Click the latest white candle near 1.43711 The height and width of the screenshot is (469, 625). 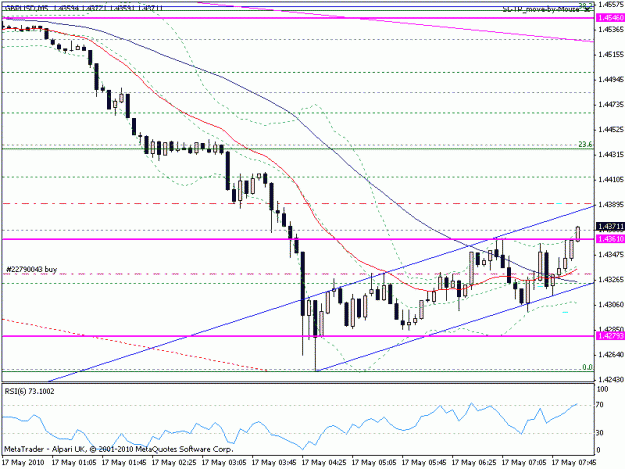click(x=578, y=234)
